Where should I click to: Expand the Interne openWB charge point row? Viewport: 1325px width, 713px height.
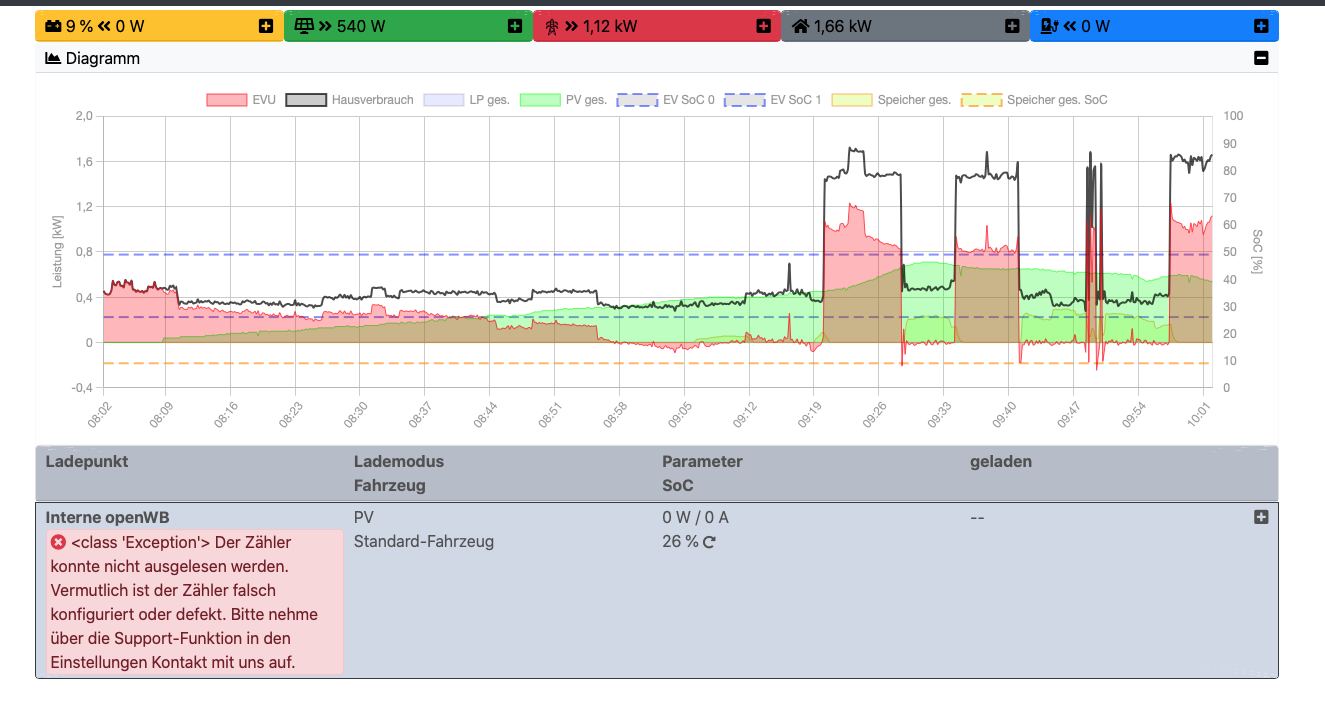tap(1260, 517)
